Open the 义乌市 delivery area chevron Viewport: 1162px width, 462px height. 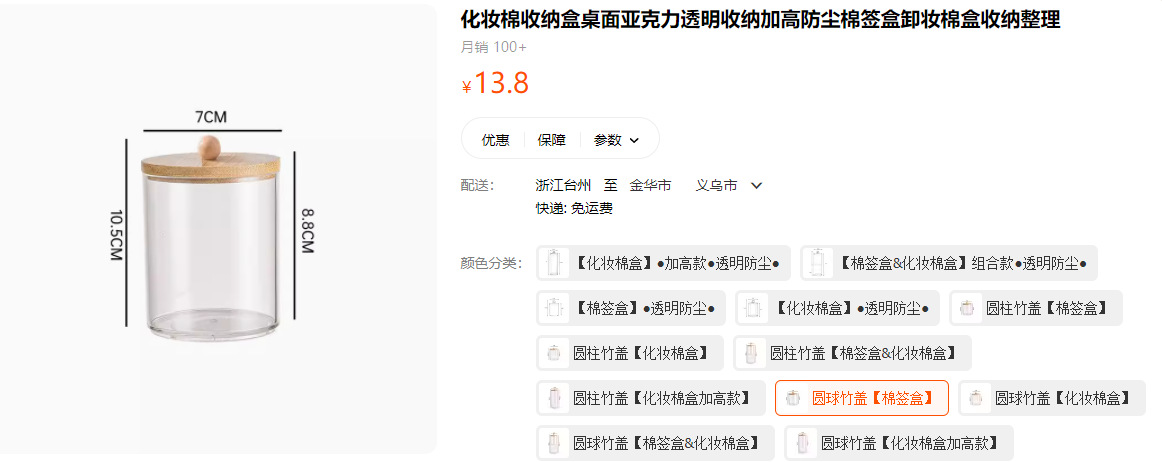pos(756,185)
